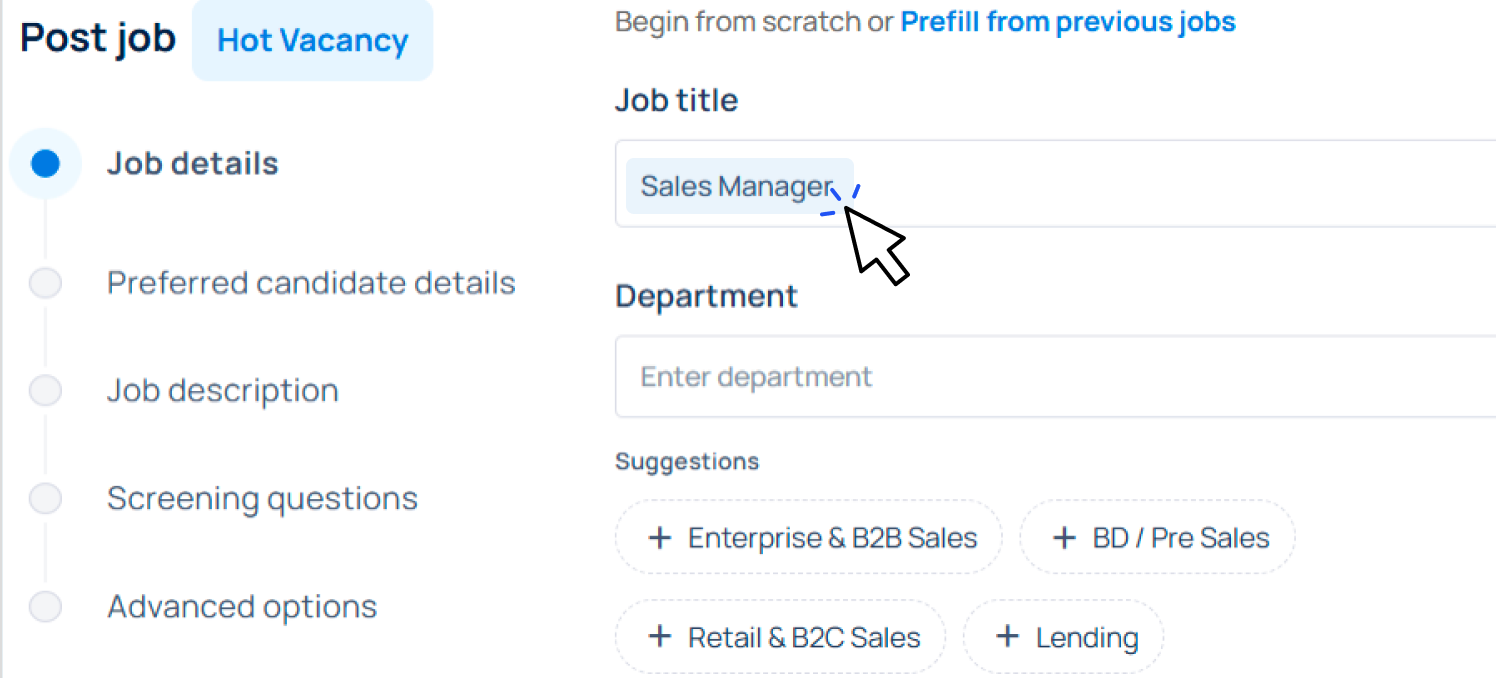
Task: Click the plus icon beside Enterprise & B2B Sales
Action: pos(659,538)
